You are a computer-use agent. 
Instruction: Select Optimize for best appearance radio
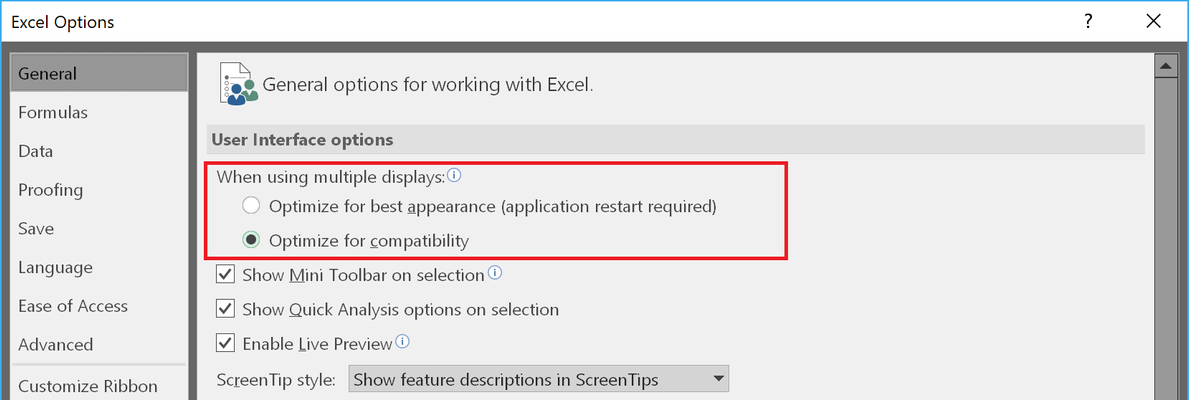pyautogui.click(x=251, y=205)
